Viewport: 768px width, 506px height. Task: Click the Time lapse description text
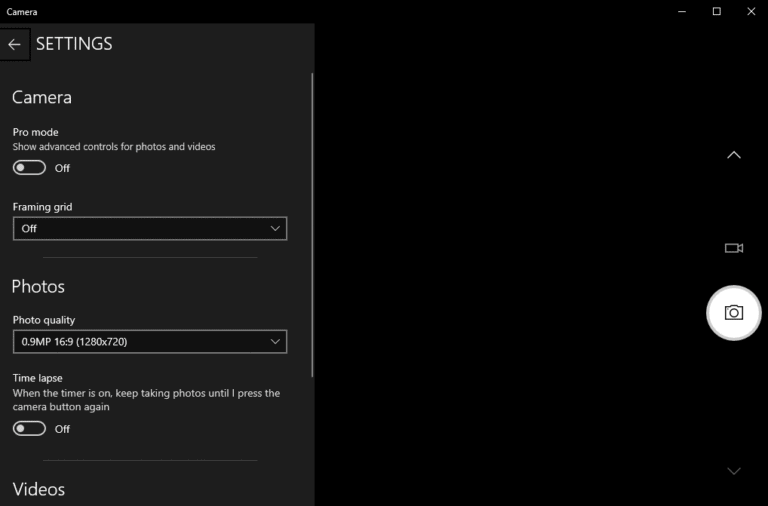tap(146, 400)
